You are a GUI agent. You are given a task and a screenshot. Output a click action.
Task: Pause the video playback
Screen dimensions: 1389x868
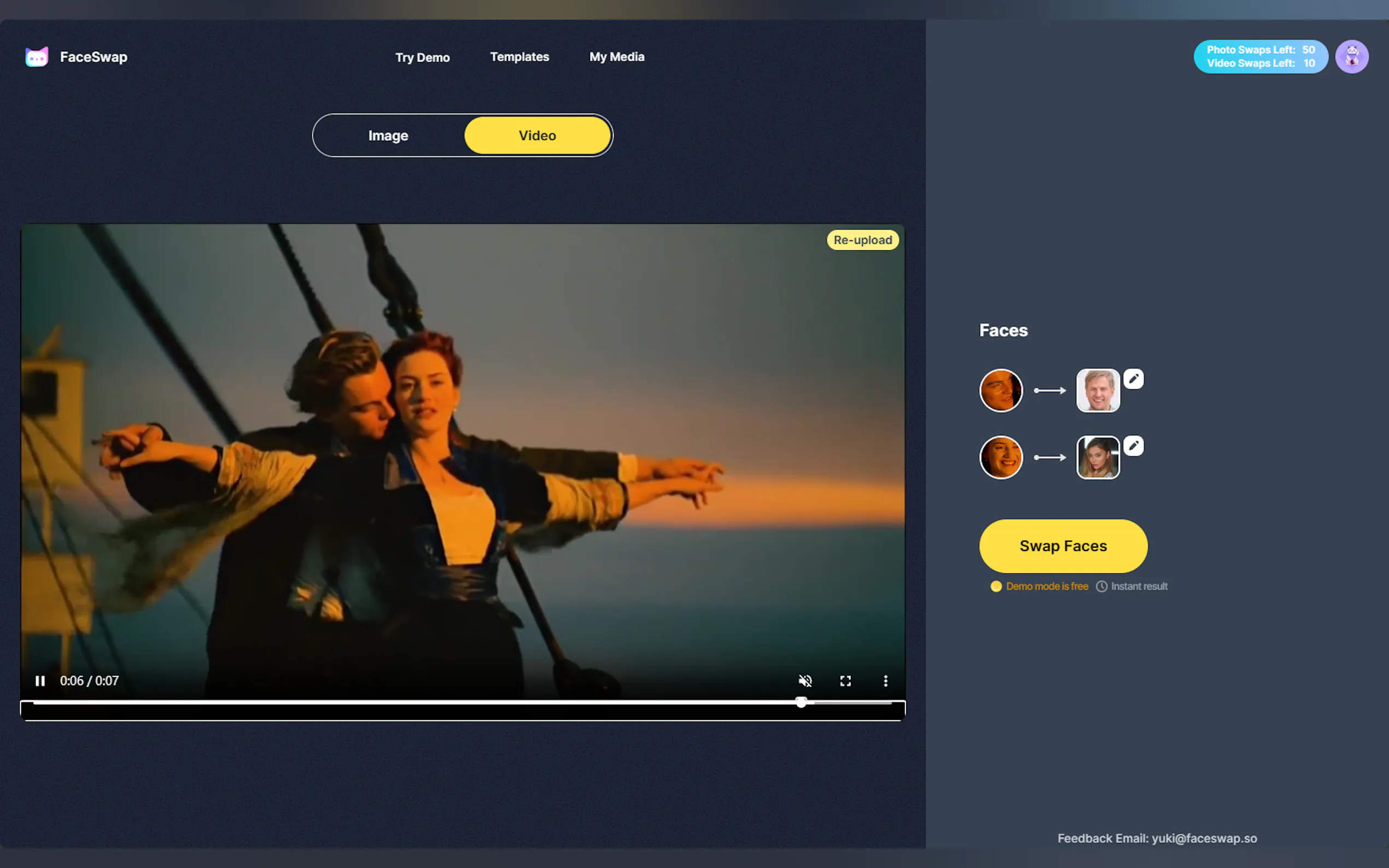pos(39,681)
